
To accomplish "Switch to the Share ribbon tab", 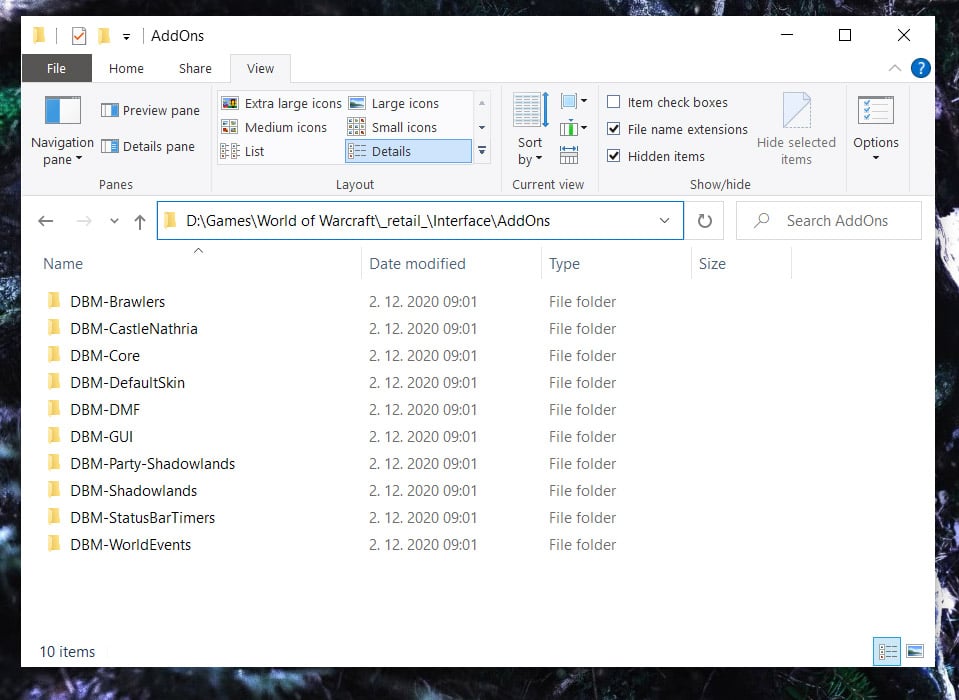I will click(195, 68).
